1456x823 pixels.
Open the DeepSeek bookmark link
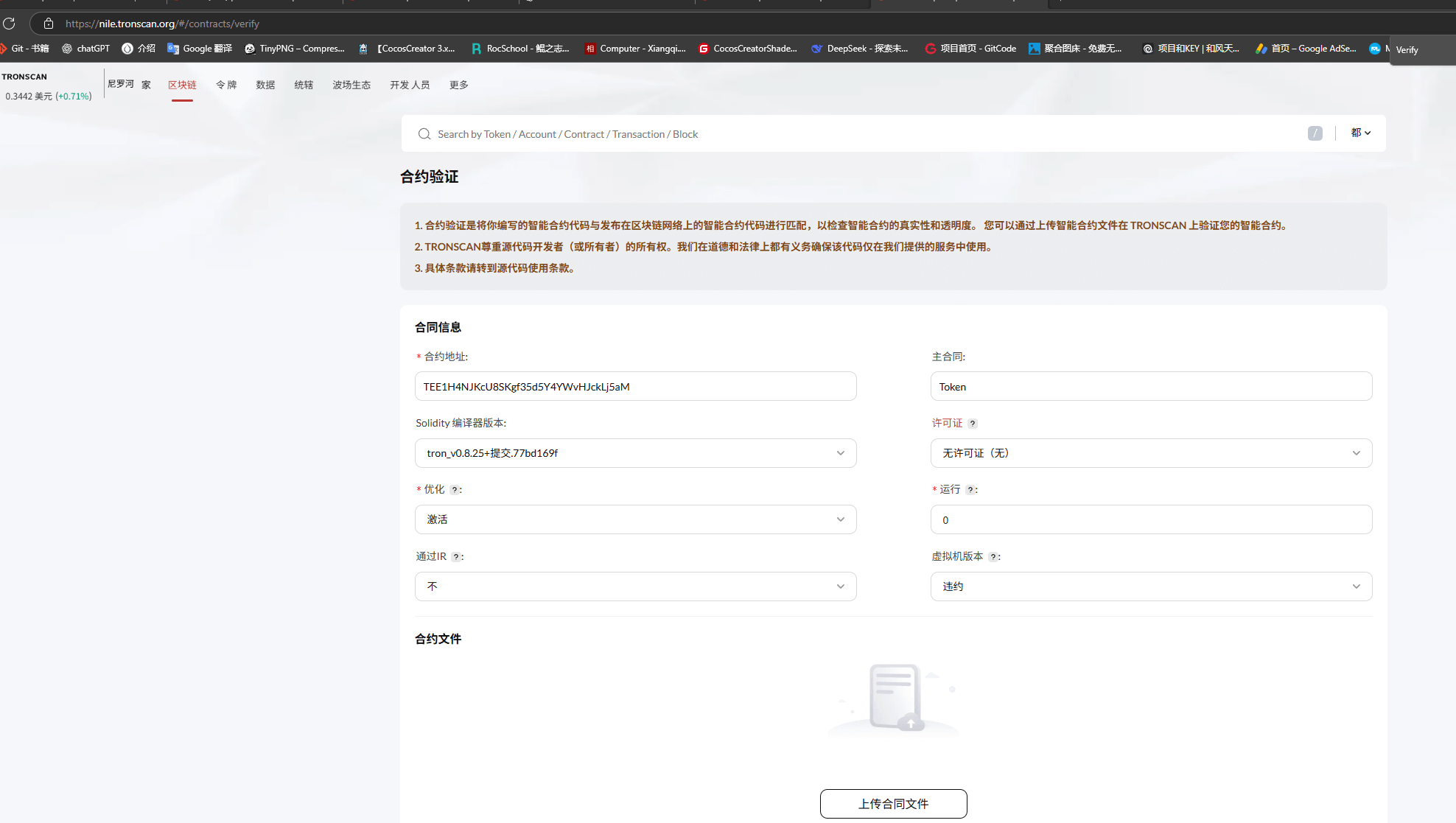coord(859,49)
